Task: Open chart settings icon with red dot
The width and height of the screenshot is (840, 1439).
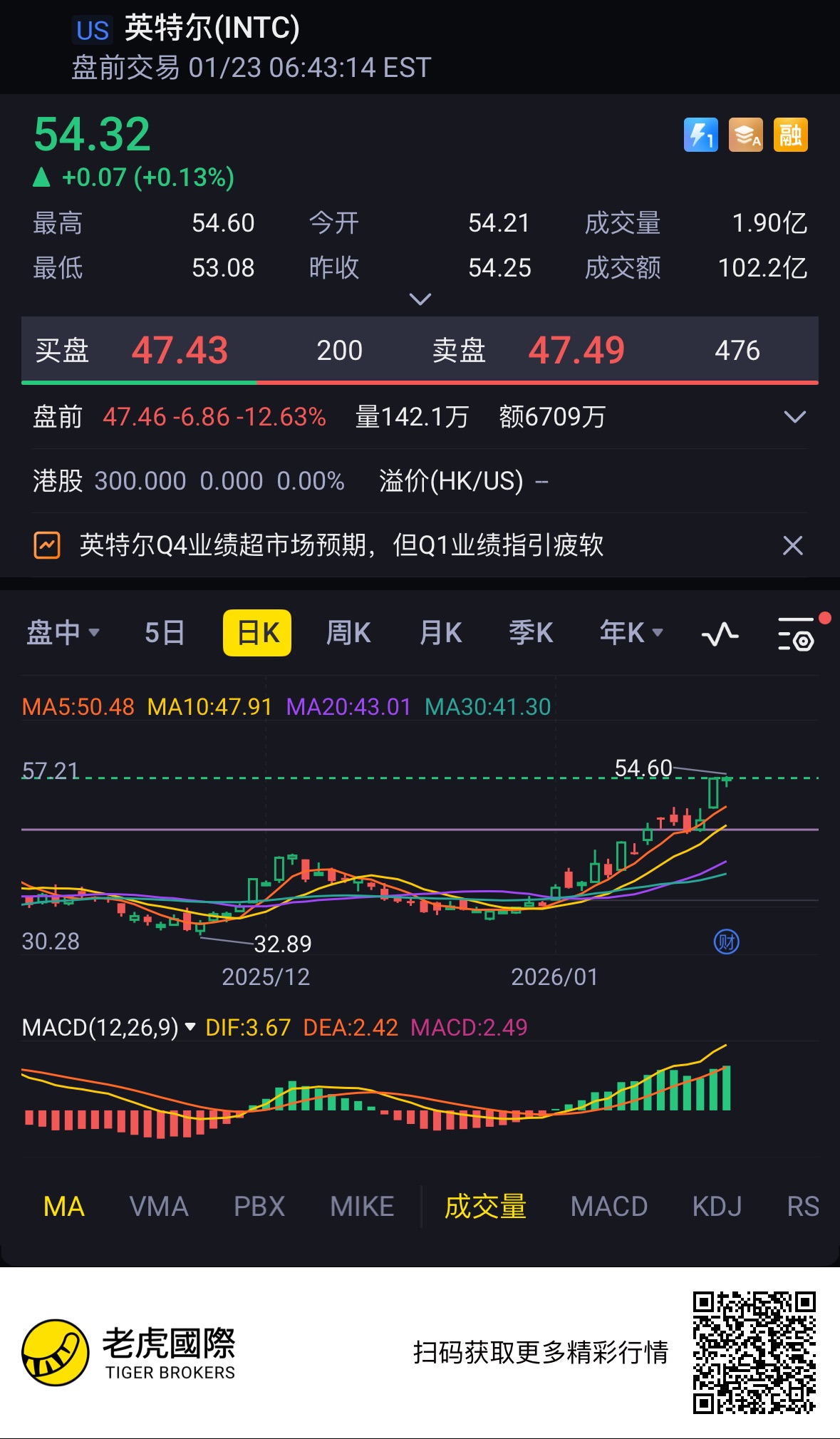Action: 797,633
